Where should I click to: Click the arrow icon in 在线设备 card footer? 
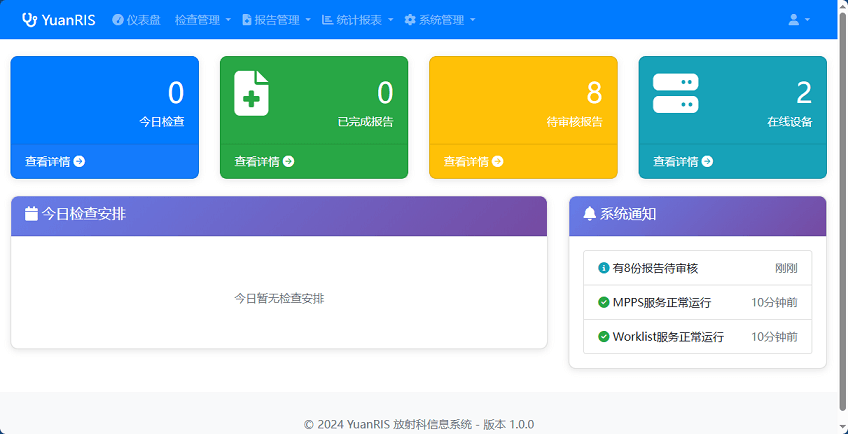(707, 161)
